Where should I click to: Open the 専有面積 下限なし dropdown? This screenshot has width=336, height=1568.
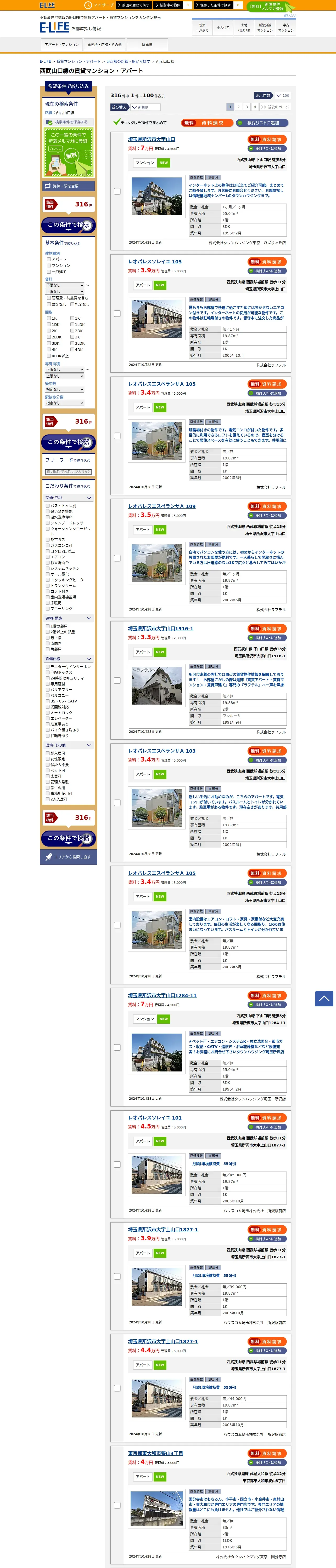point(65,370)
